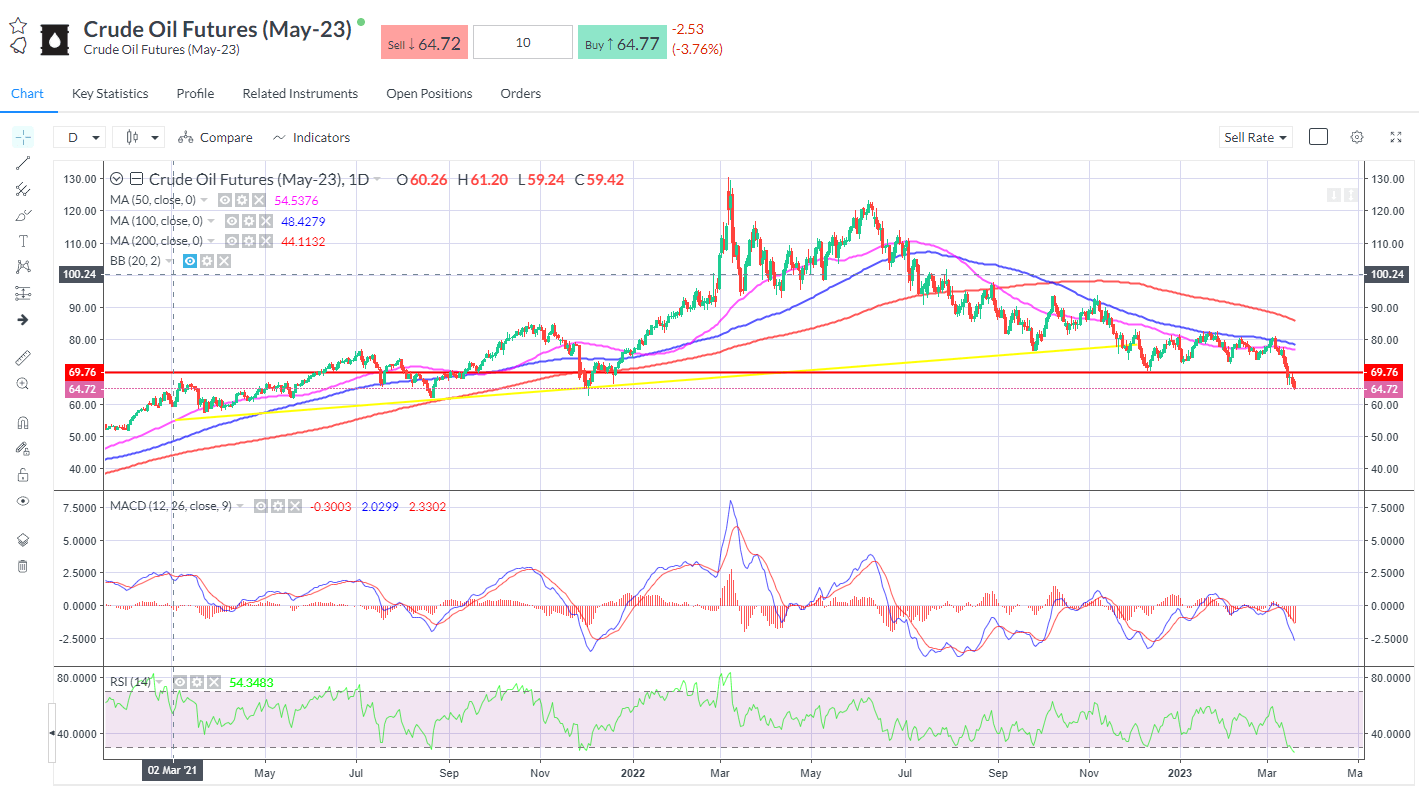This screenshot has height=786, width=1423.
Task: Open the D timeframe dropdown
Action: (80, 137)
